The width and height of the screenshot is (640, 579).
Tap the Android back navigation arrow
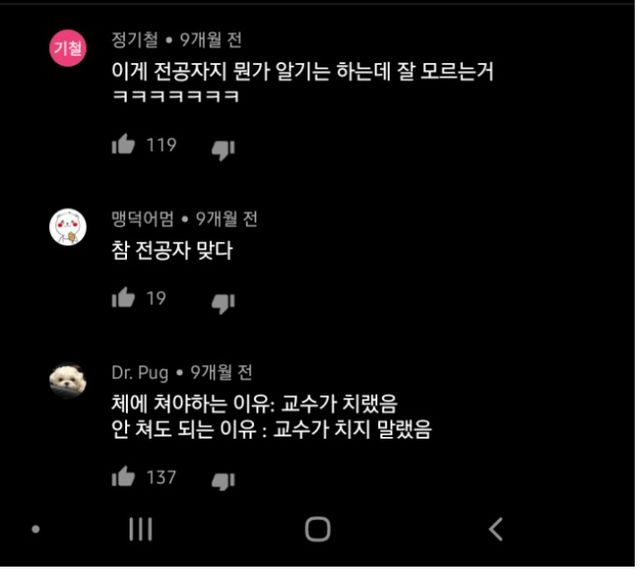[496, 529]
